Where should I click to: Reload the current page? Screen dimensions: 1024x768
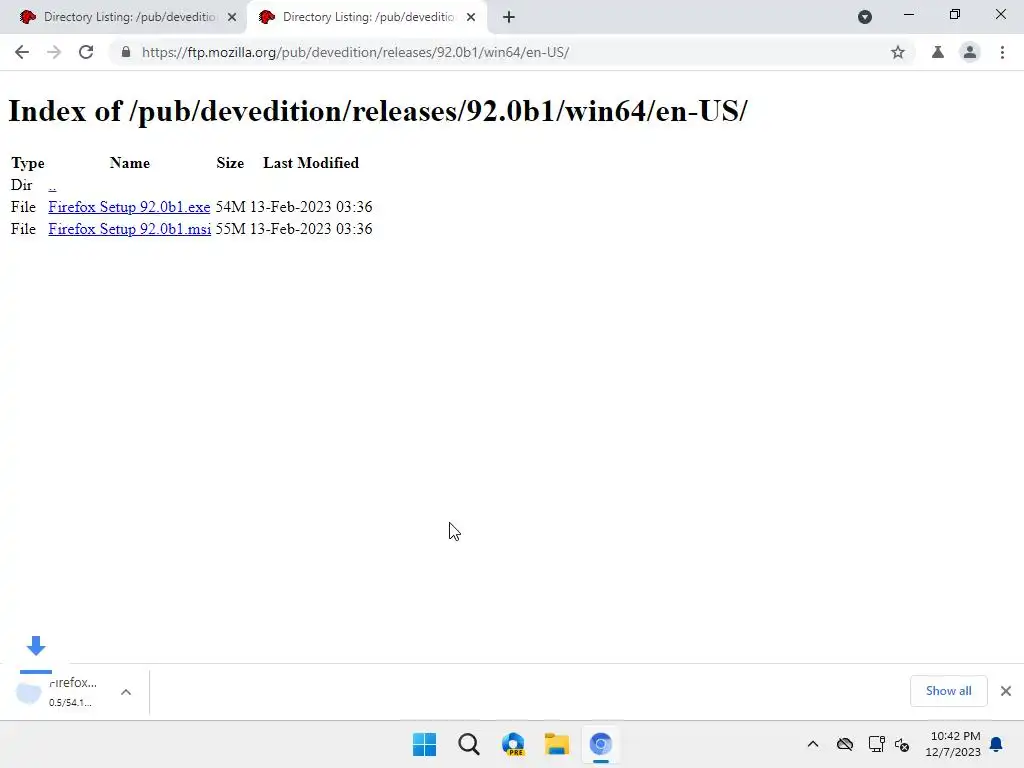[x=86, y=52]
